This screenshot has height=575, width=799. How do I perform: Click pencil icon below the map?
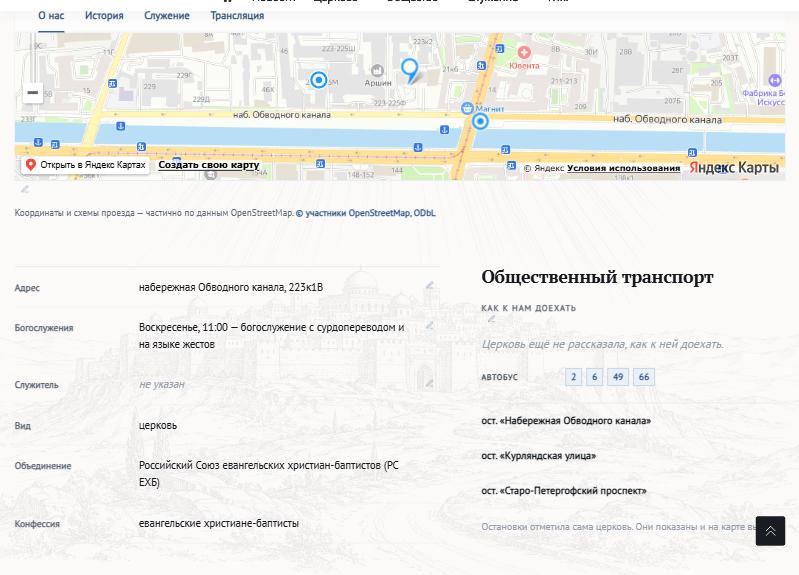click(24, 189)
